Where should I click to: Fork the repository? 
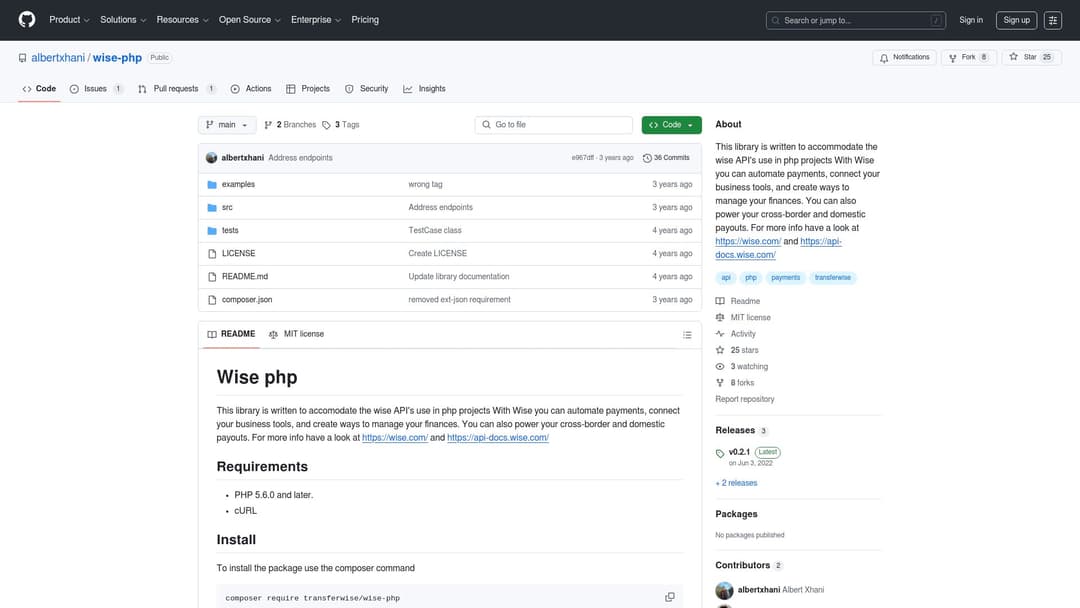coord(968,57)
